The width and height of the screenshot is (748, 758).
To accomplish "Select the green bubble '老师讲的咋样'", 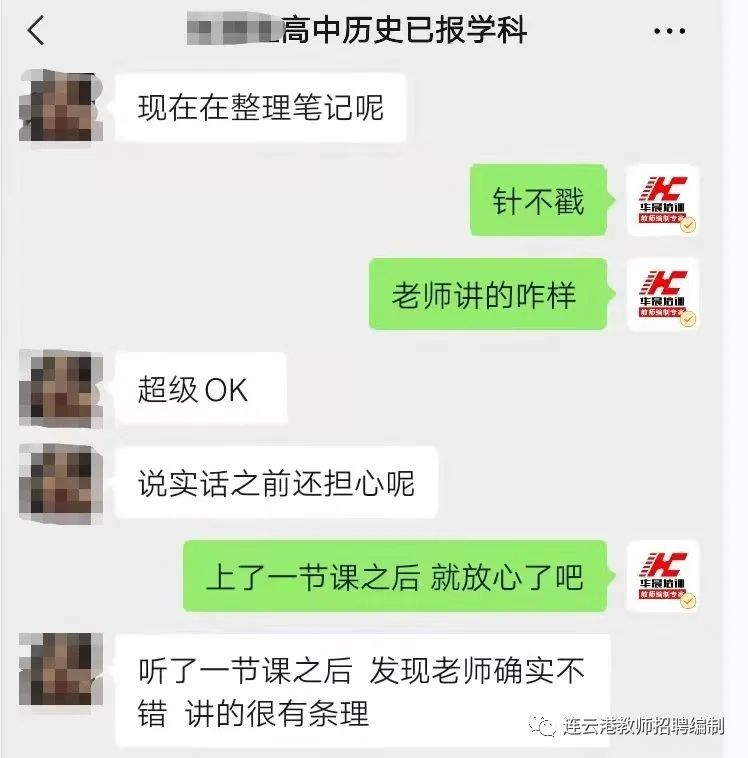I will [488, 294].
